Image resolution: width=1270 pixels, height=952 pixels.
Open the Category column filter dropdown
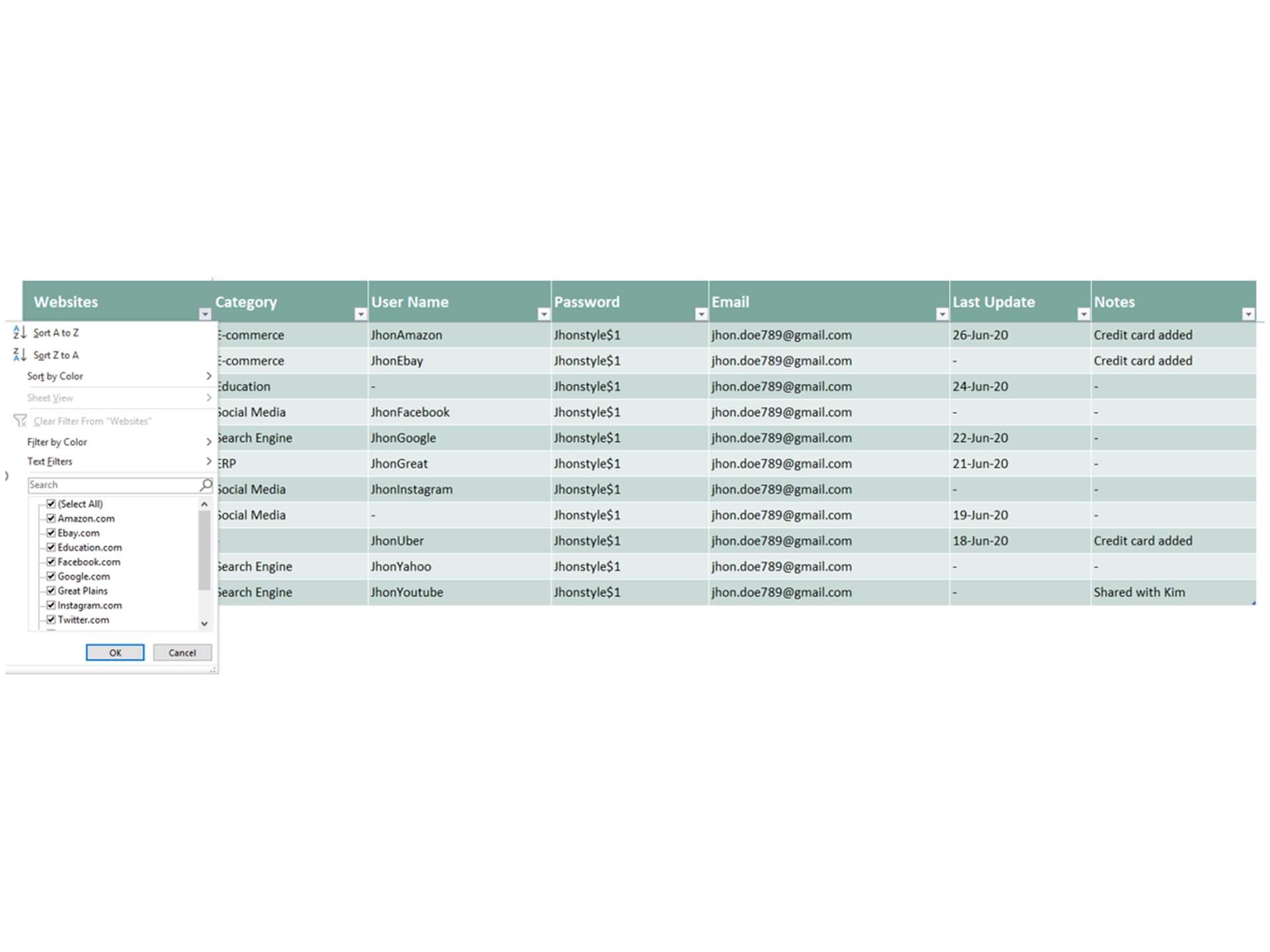[360, 314]
